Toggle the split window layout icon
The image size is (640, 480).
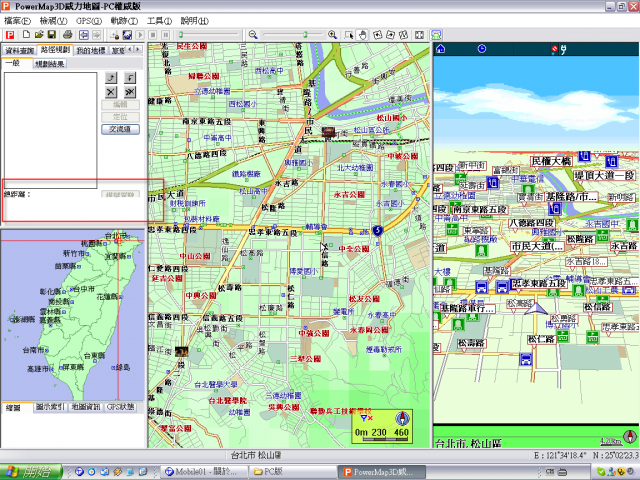[x=419, y=35]
